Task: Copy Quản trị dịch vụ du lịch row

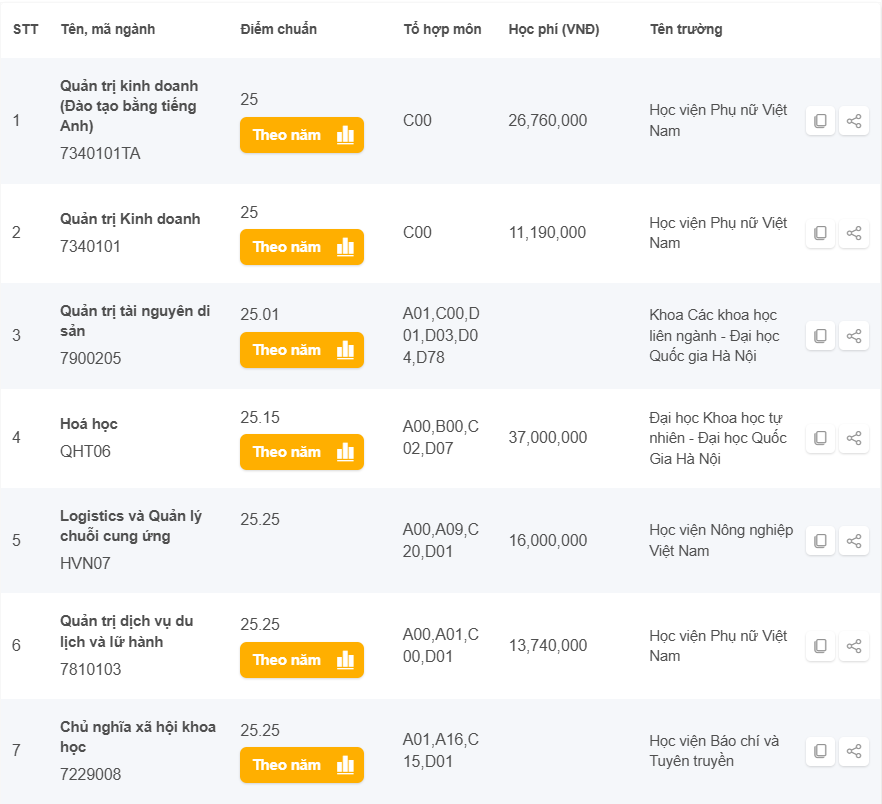Action: (x=820, y=646)
